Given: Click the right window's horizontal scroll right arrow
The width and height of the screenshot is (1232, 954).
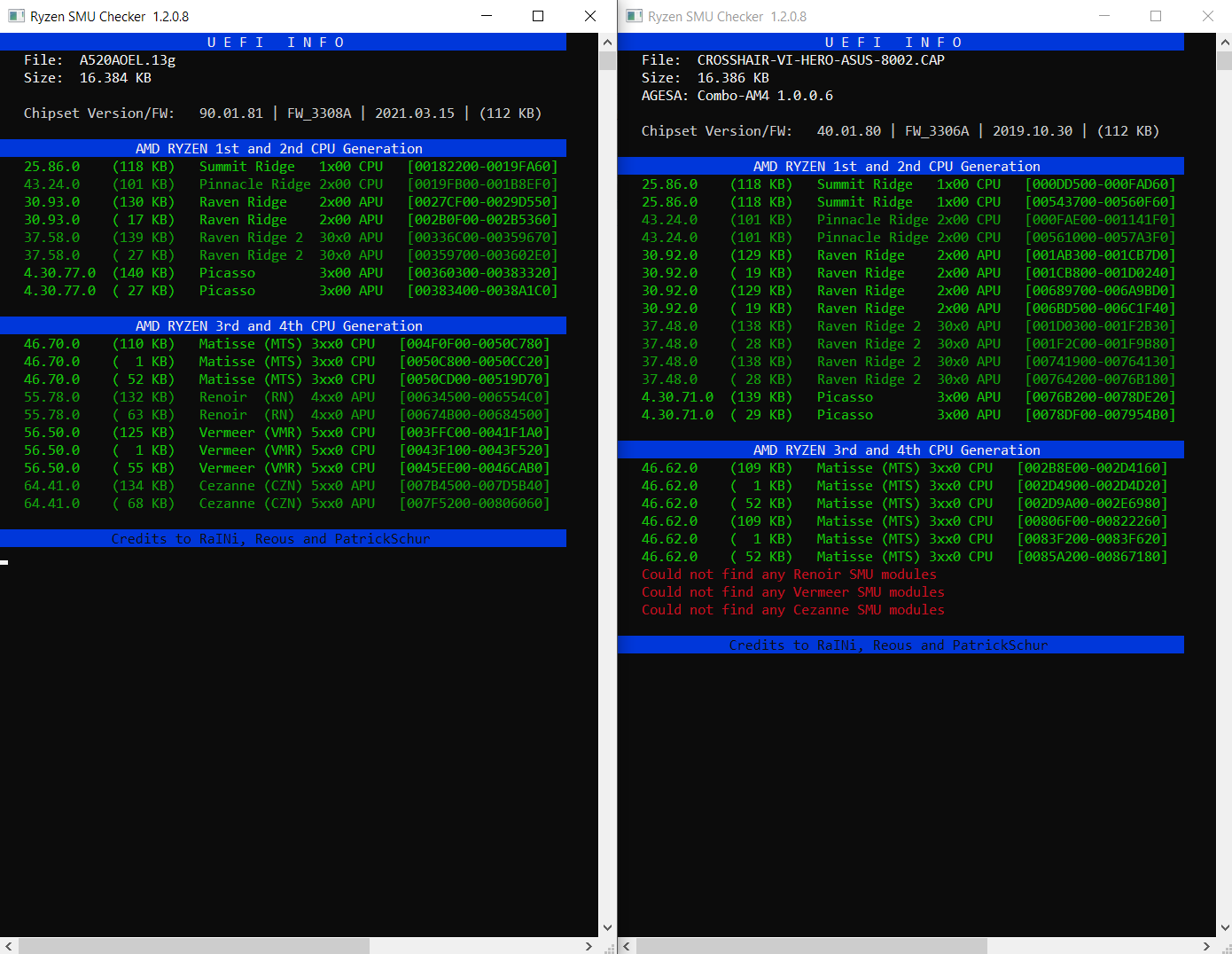Looking at the screenshot, I should 1207,946.
